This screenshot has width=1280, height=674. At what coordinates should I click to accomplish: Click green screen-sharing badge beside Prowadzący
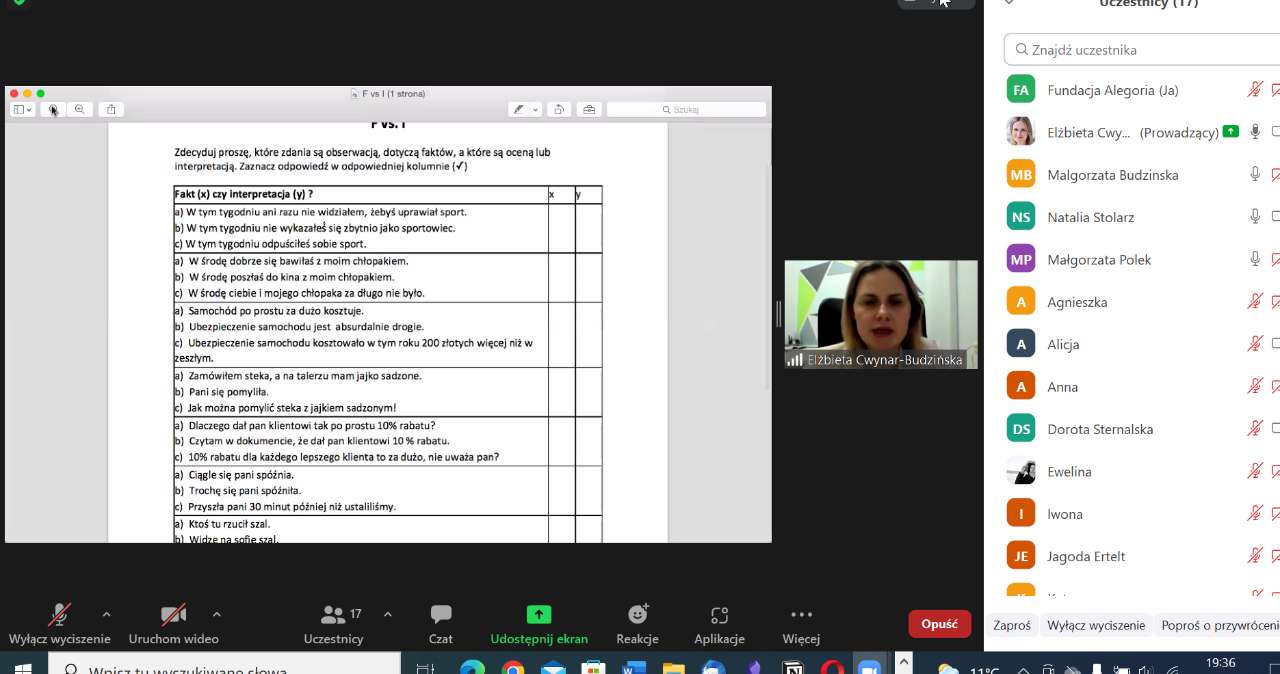tap(1231, 131)
